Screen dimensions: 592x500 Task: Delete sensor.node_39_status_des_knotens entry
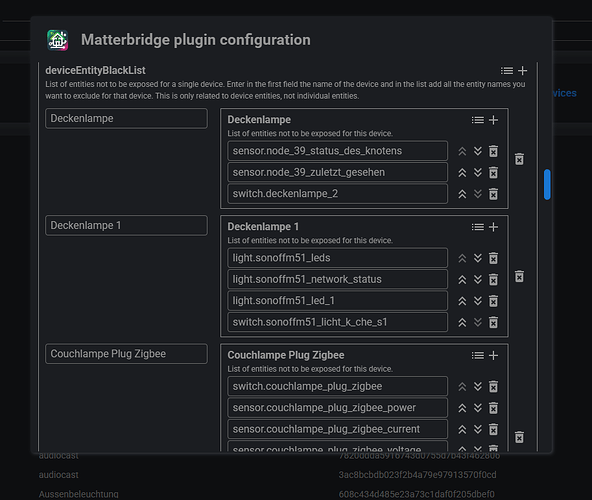click(493, 151)
